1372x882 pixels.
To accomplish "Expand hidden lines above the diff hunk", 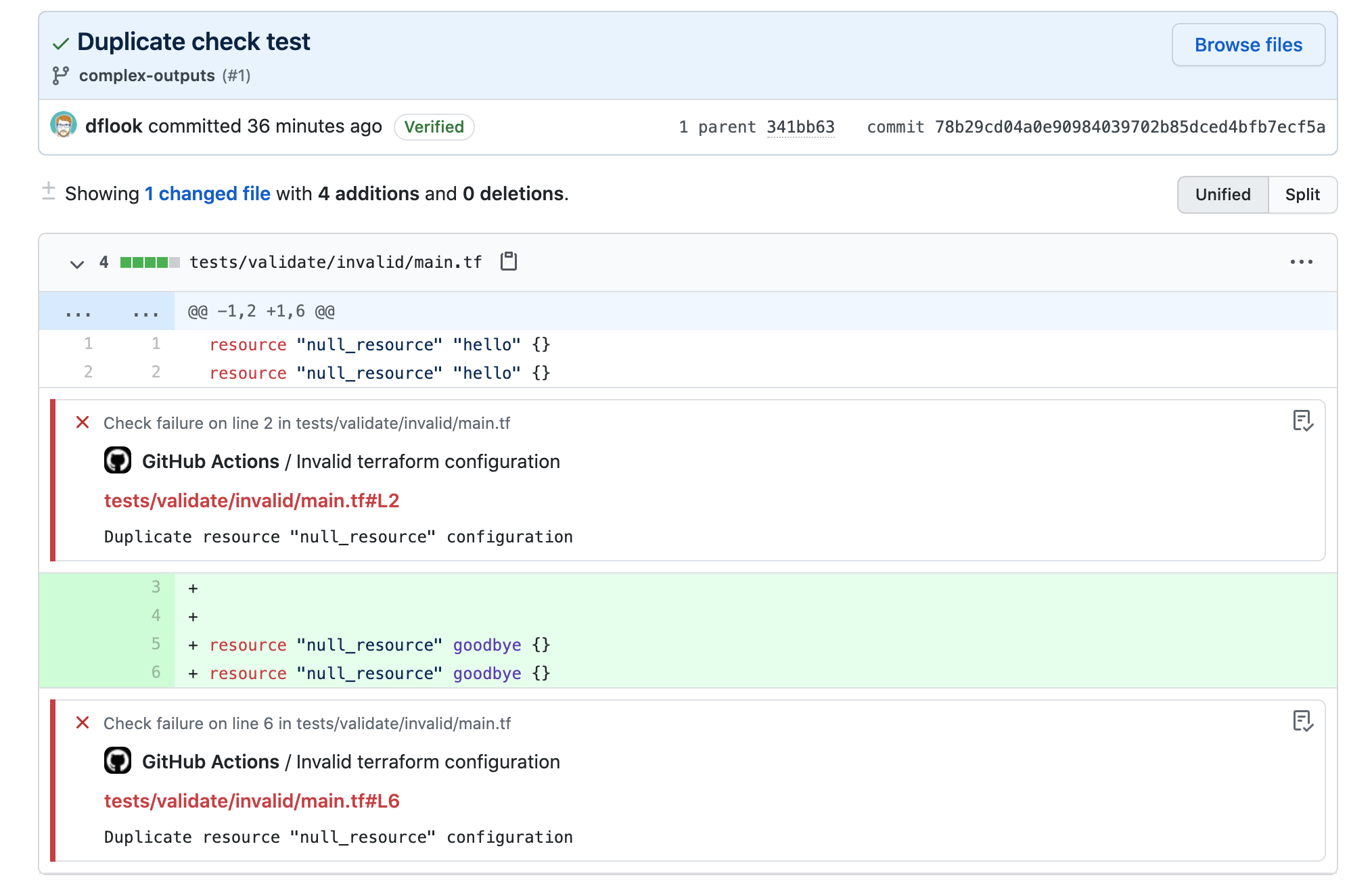I will click(x=78, y=312).
